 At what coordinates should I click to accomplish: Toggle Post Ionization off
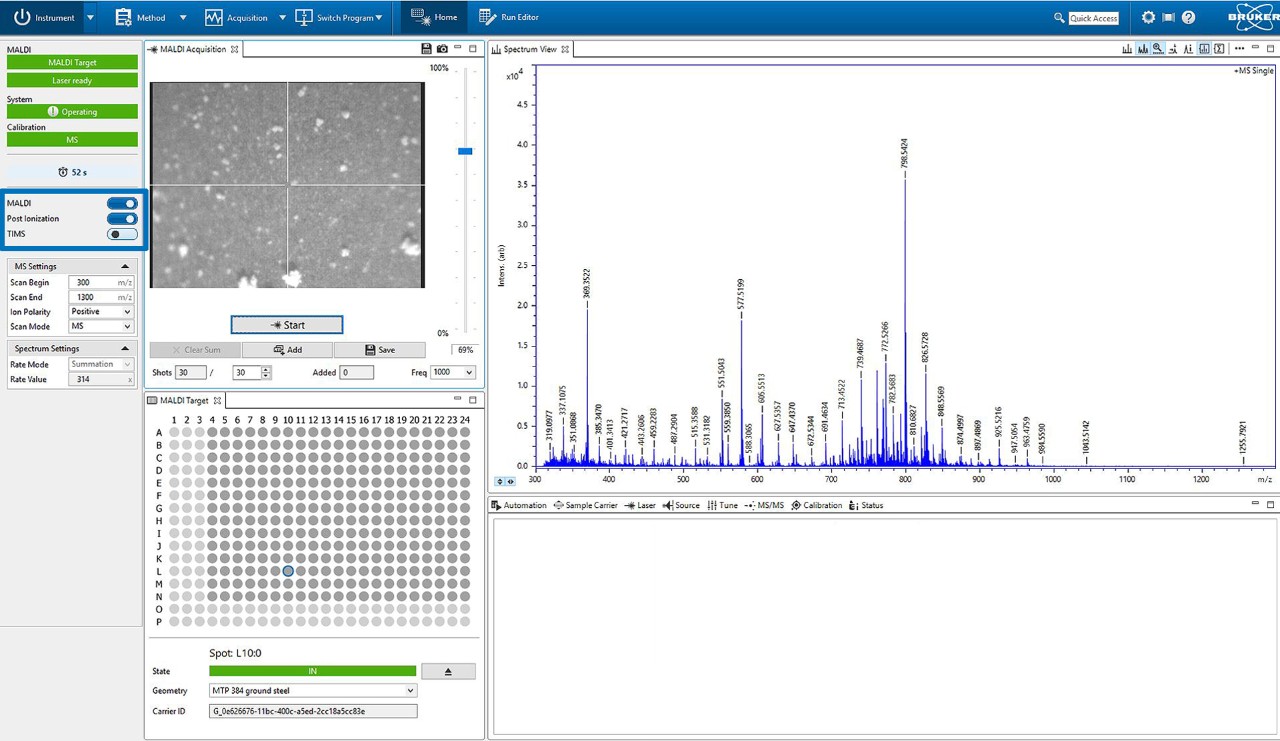[x=121, y=218]
